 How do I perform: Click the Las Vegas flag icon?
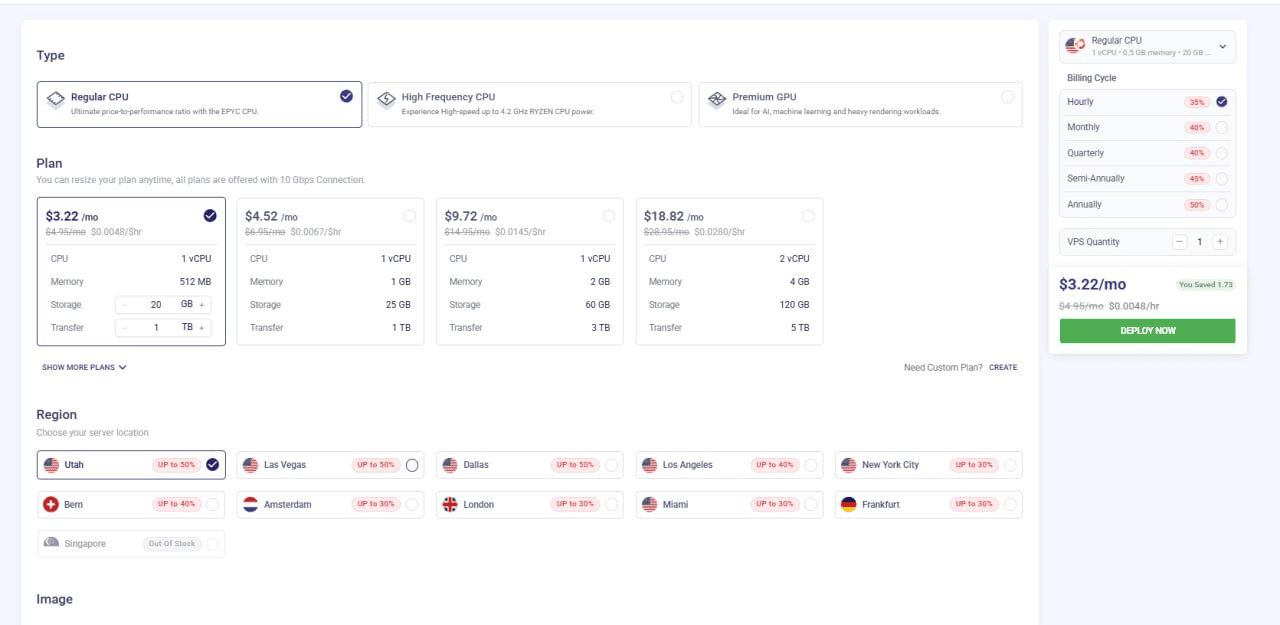[251, 465]
